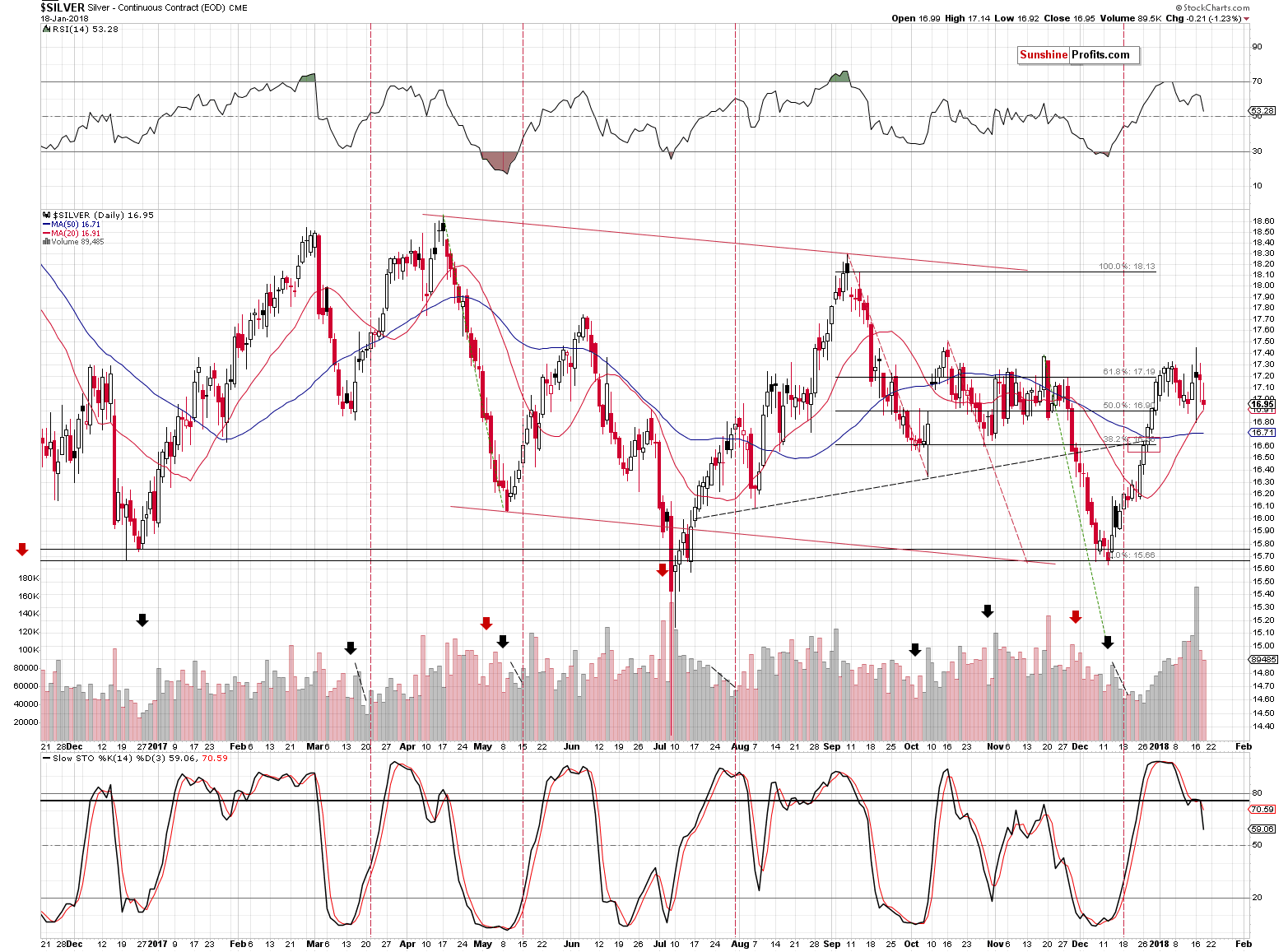
Task: Click the 80 level on stochastic axis
Action: tap(1257, 793)
